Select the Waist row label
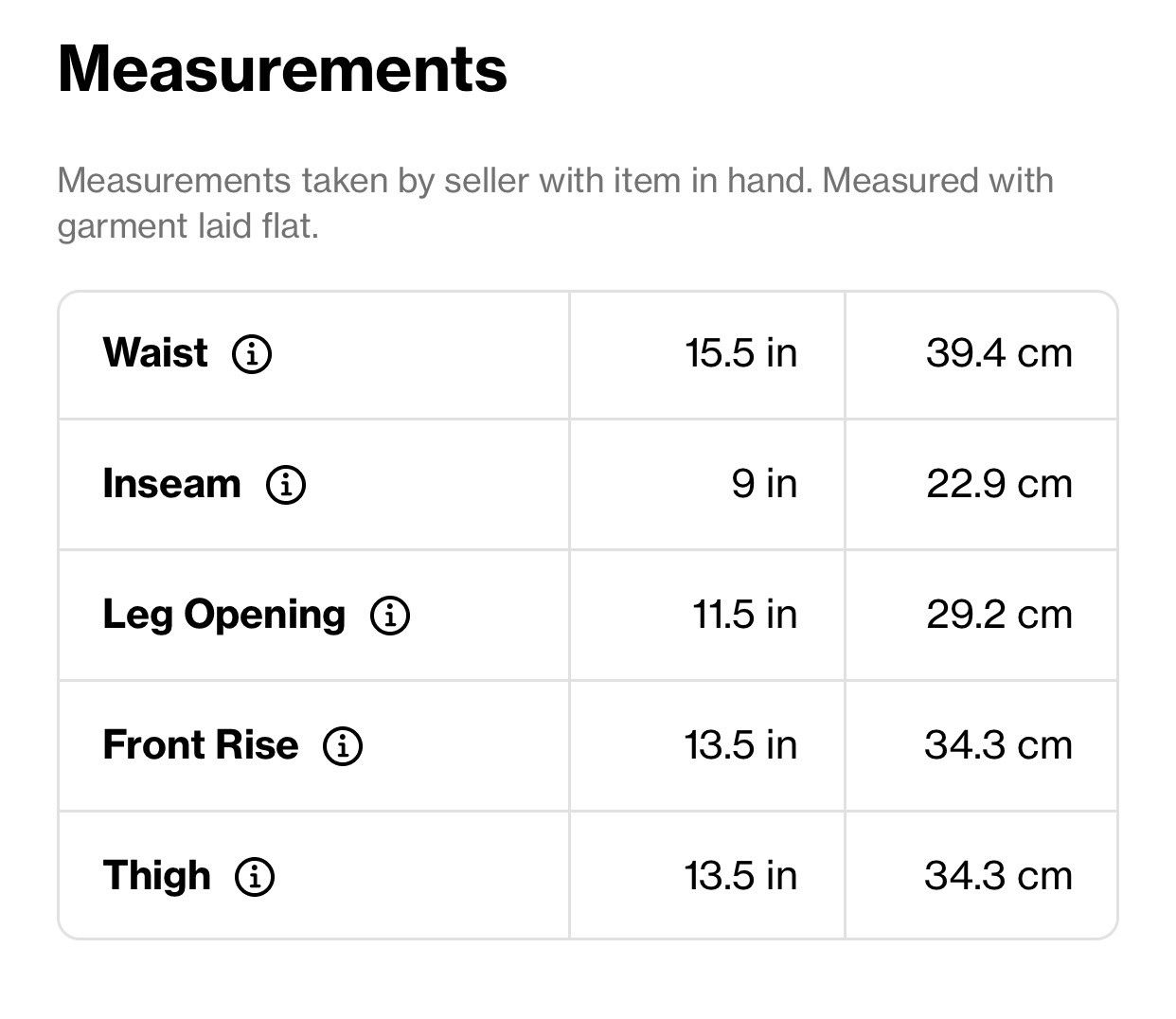This screenshot has width=1176, height=1019. click(x=155, y=353)
